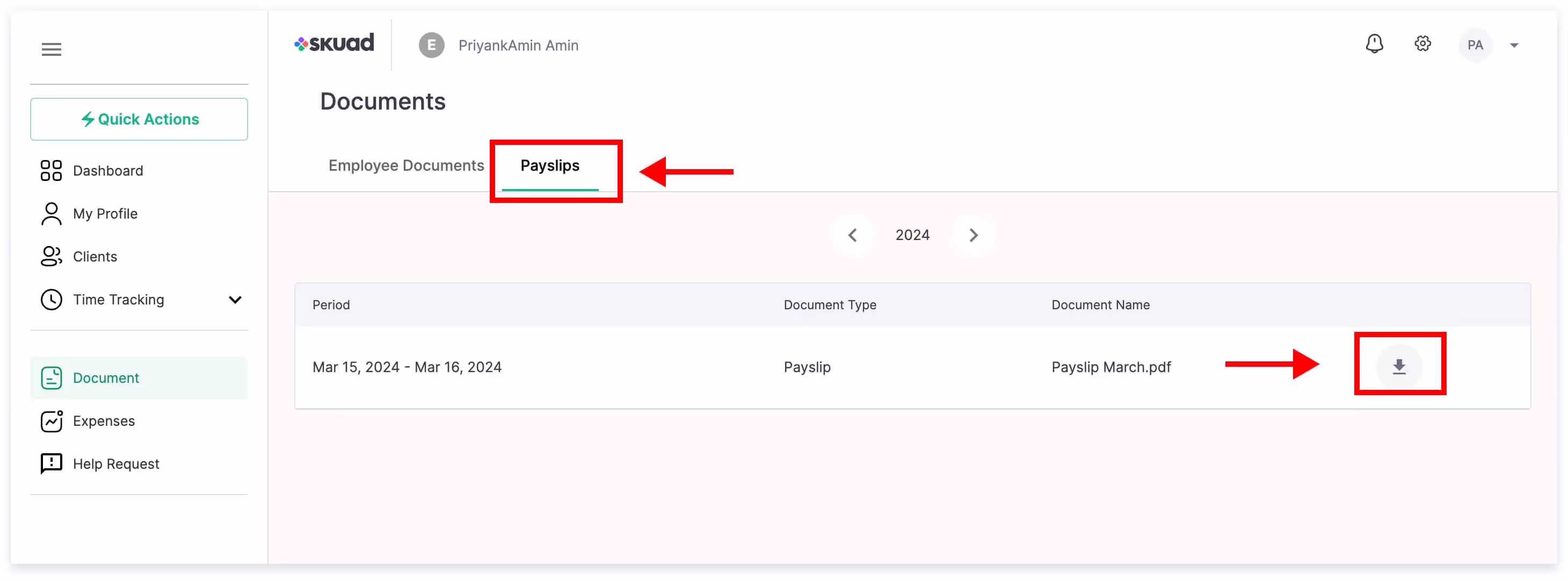The image size is (1568, 581).
Task: Open the PA account dropdown arrow
Action: (1514, 46)
